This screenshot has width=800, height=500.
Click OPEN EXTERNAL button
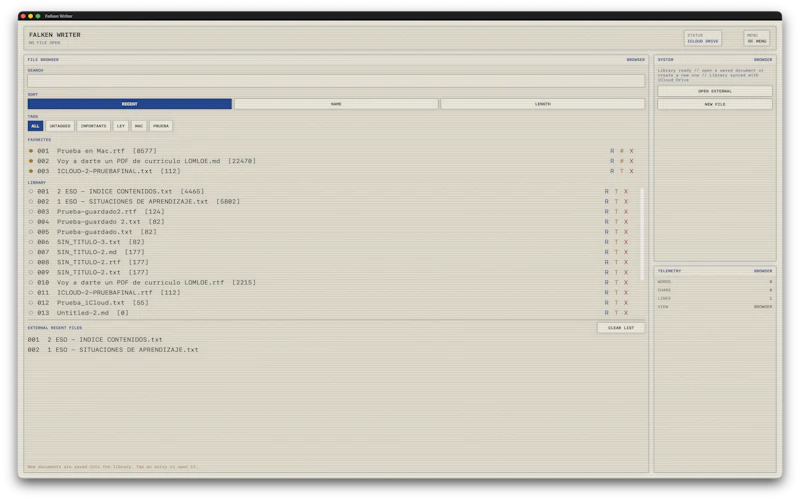[x=715, y=91]
